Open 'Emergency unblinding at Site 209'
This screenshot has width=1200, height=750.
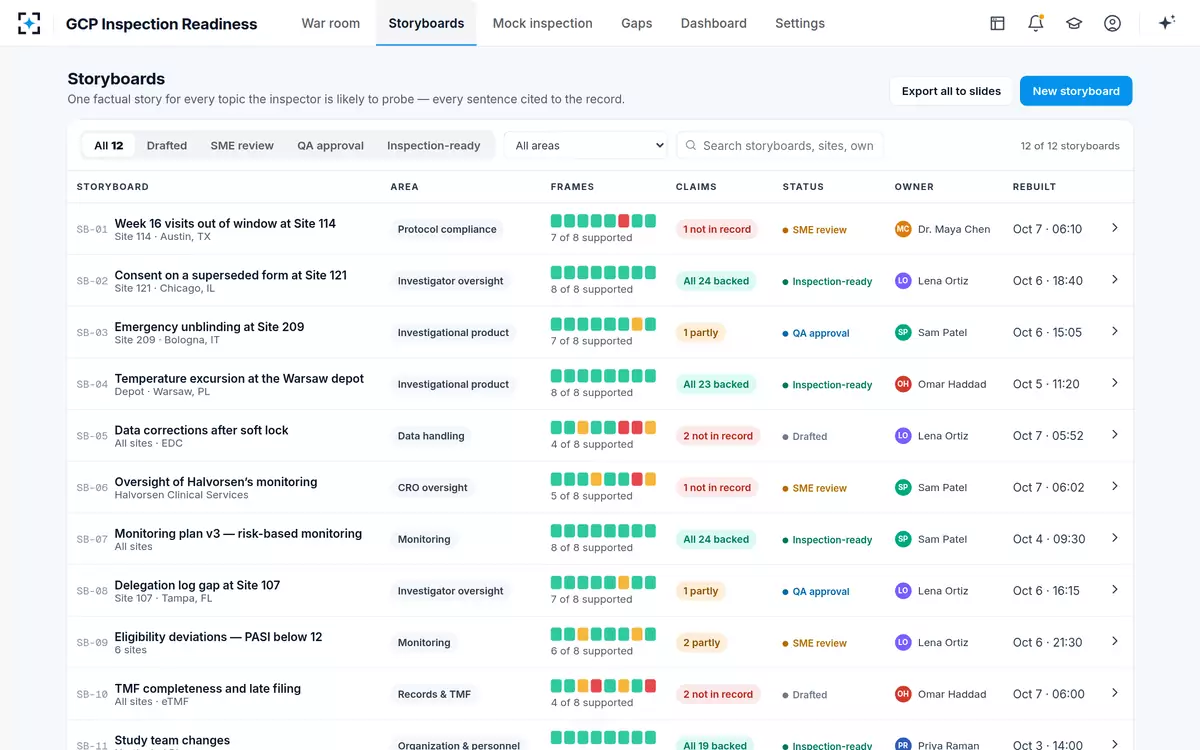coord(209,327)
